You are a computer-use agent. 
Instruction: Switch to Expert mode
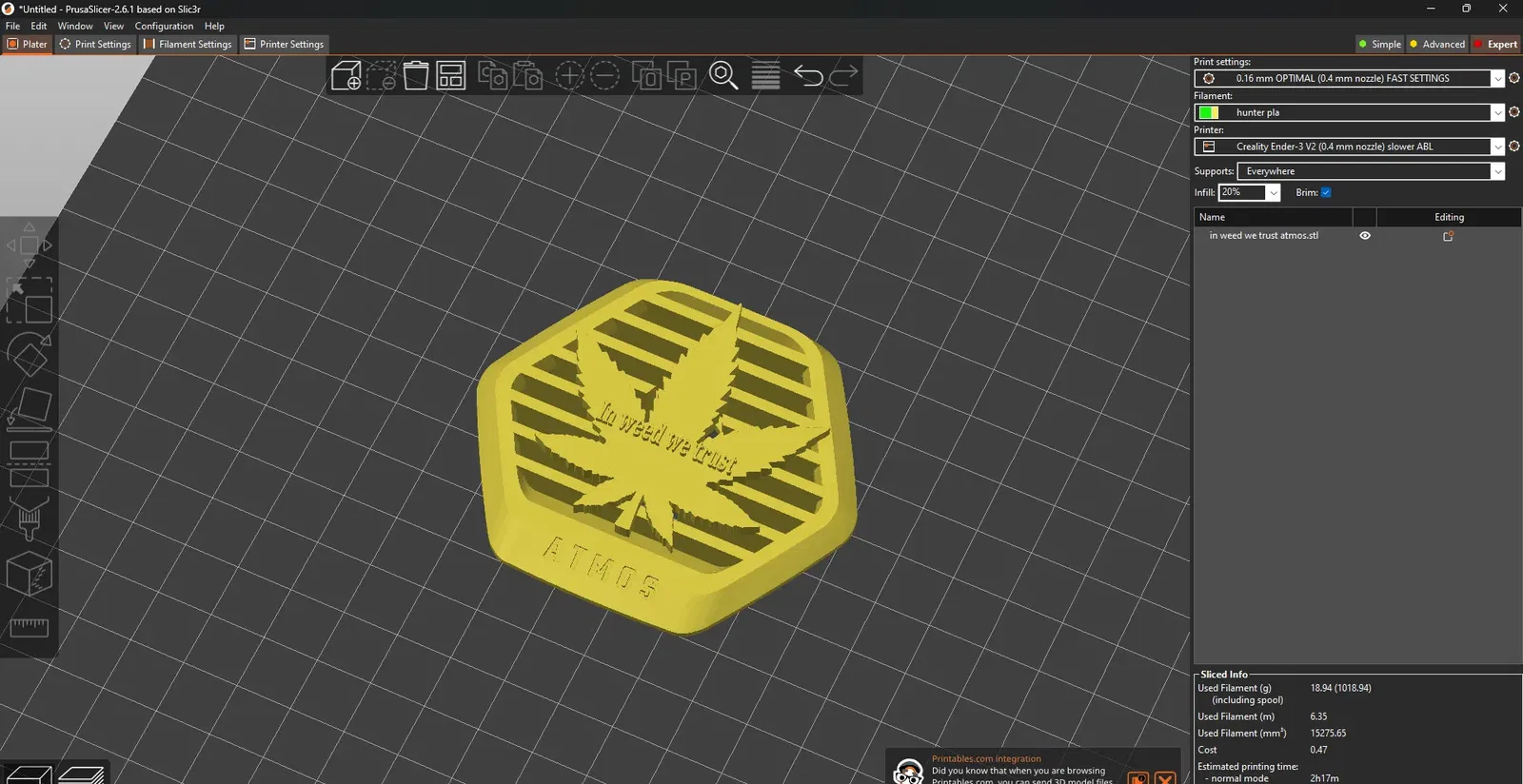1495,44
